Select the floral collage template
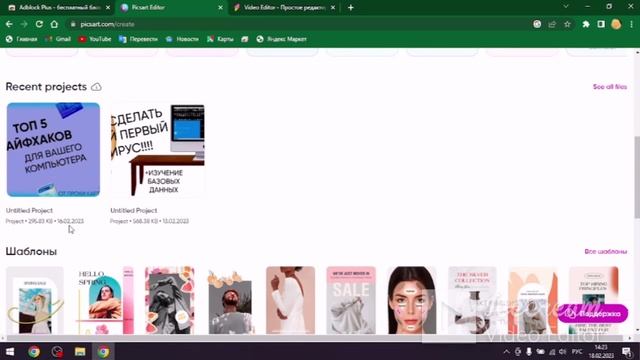This screenshot has width=640, height=360. [170, 300]
